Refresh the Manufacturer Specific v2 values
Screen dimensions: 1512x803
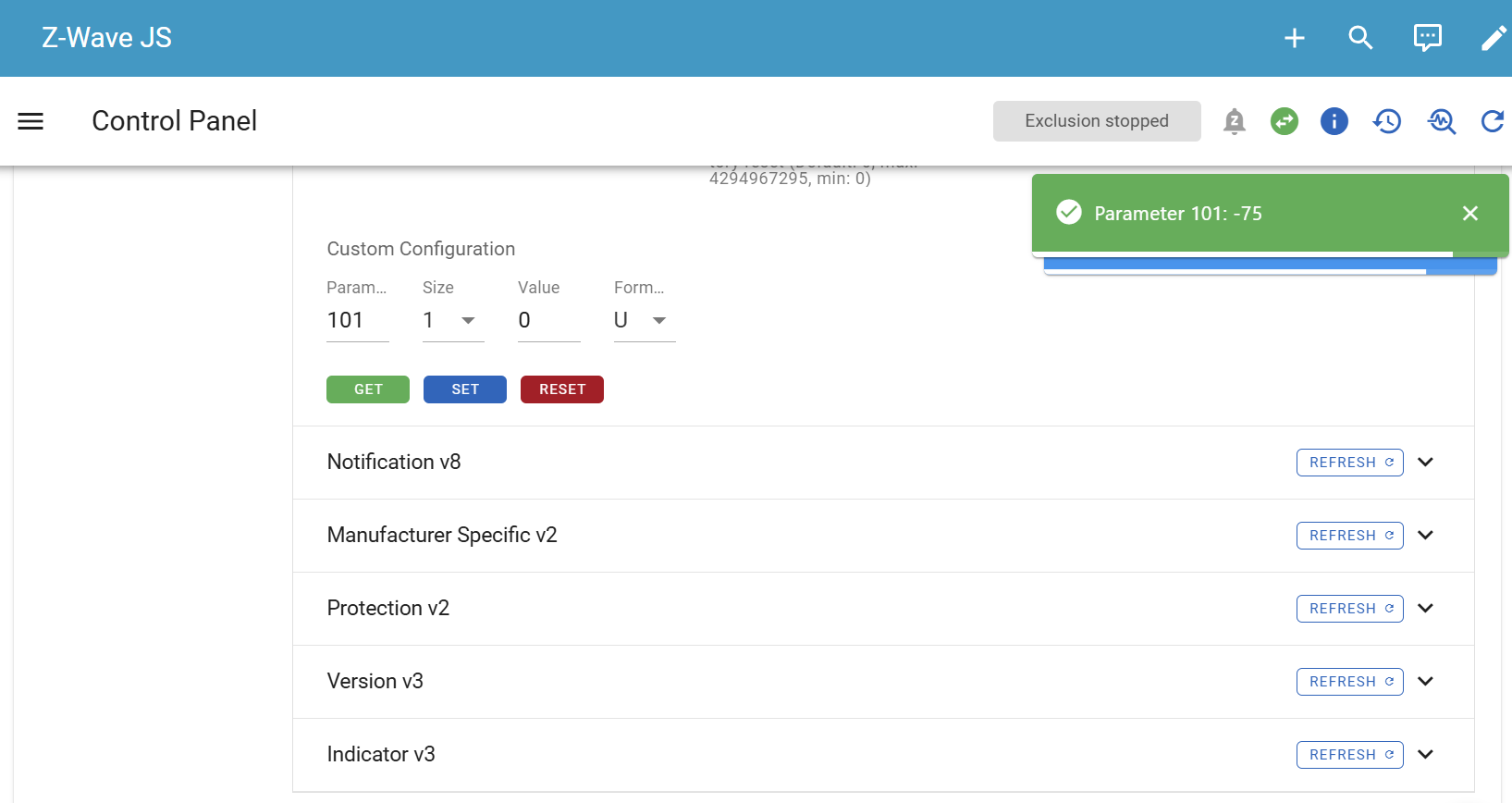(x=1349, y=536)
